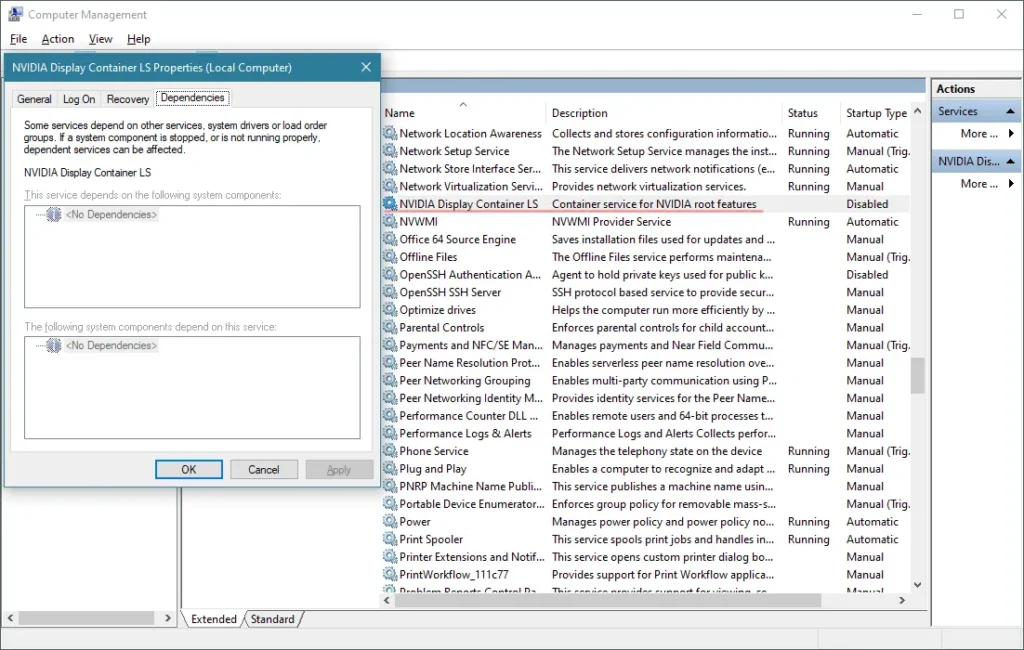Click gear icon for Parental Controls service
The image size is (1024, 650).
pos(390,327)
